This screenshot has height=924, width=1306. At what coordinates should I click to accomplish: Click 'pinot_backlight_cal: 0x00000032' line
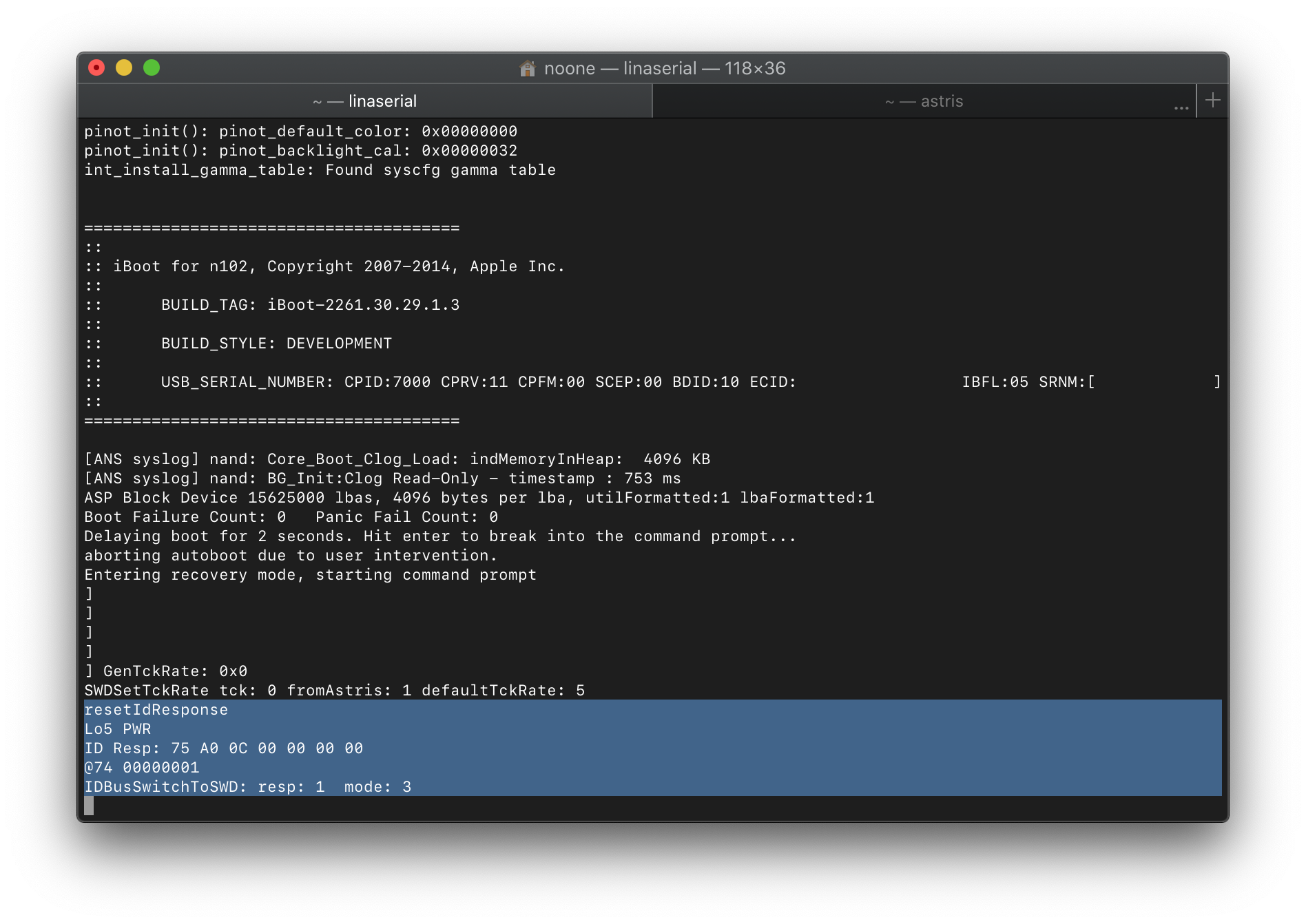(300, 151)
